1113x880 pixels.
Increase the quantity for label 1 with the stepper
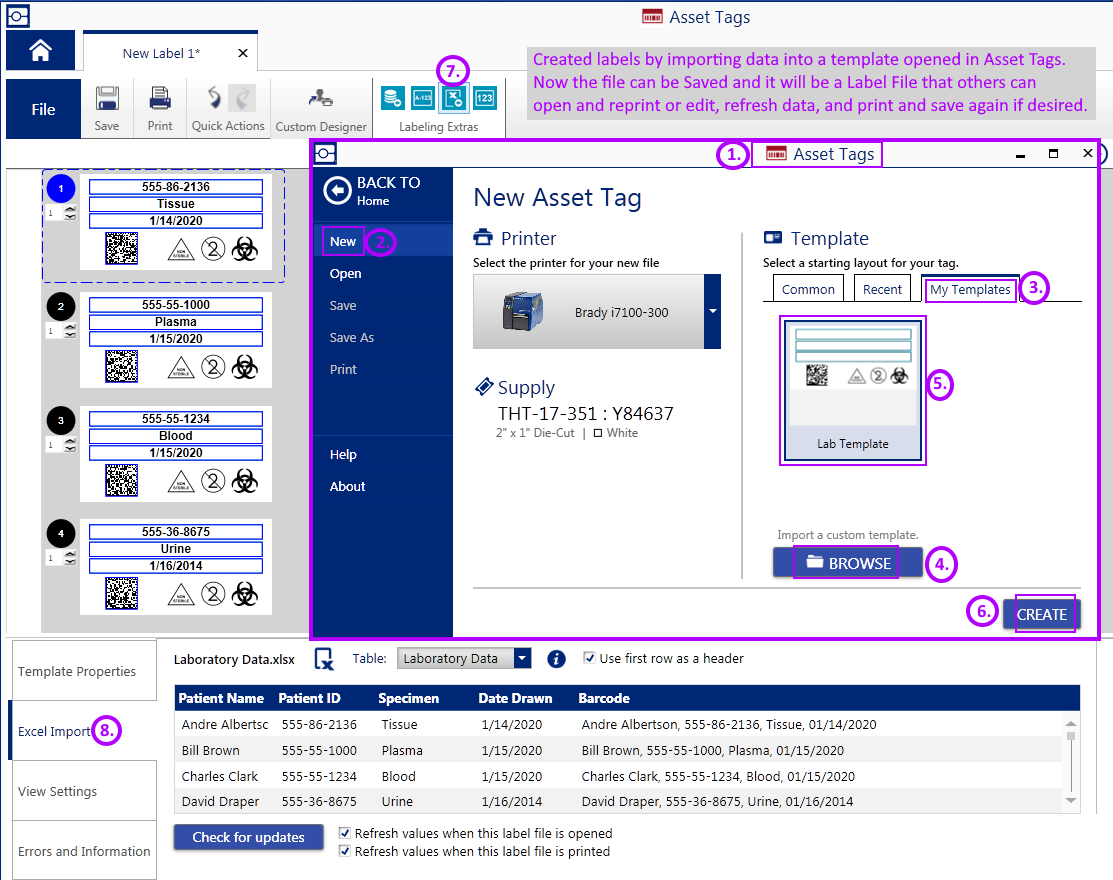tap(70, 209)
